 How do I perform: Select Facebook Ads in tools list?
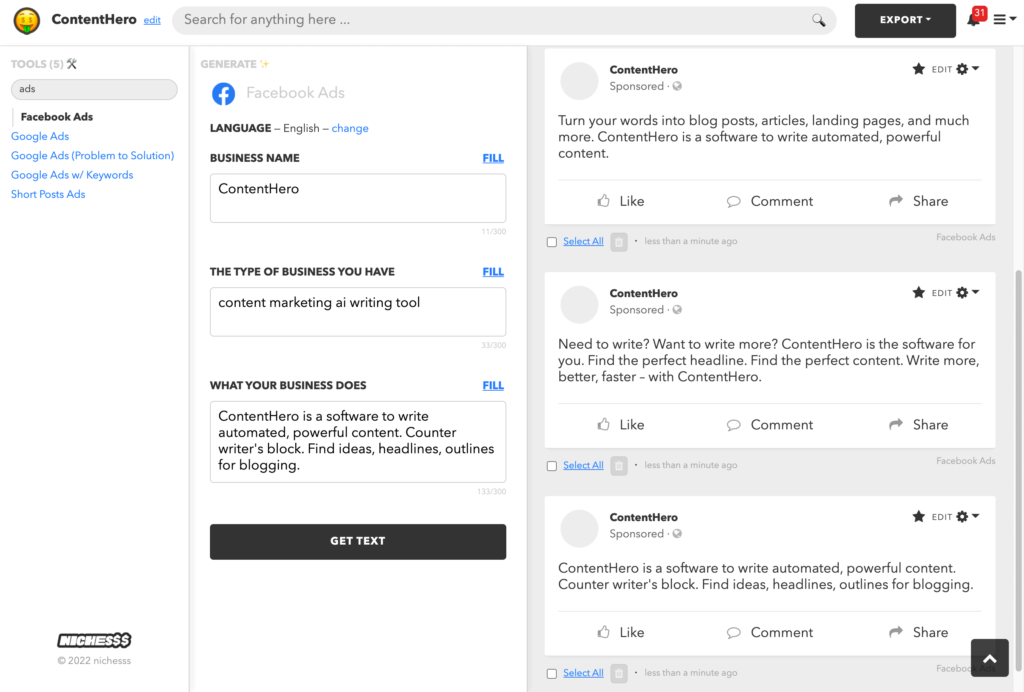[57, 117]
